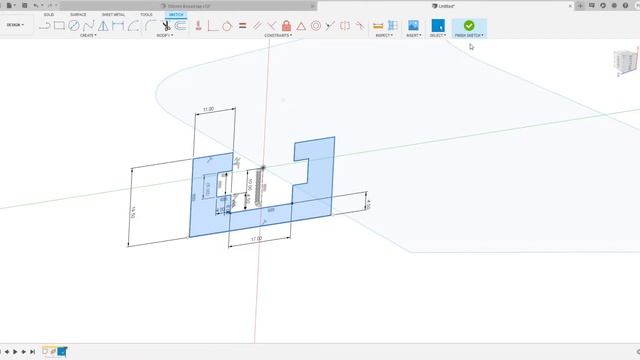Open the File menu dropdown
The image size is (640, 360).
(11, 6)
